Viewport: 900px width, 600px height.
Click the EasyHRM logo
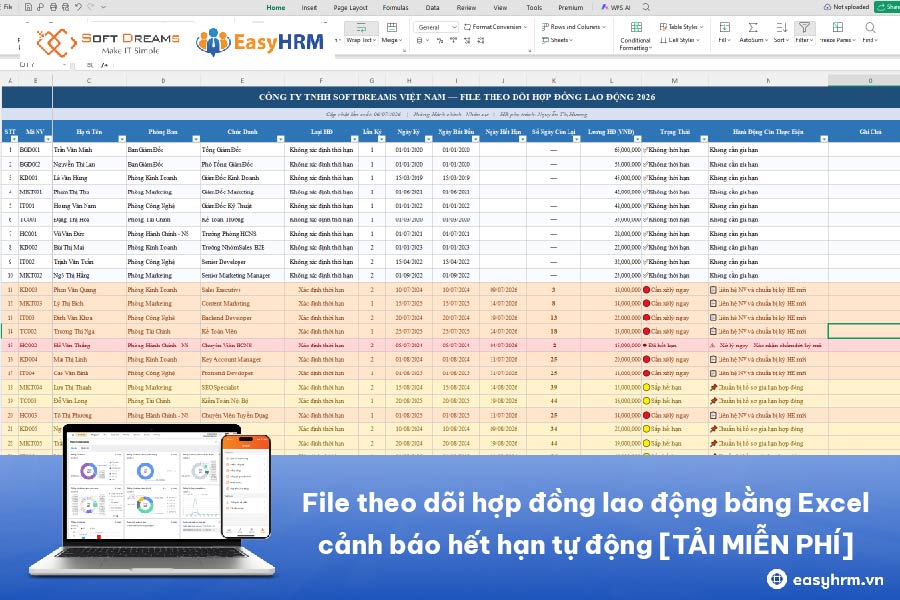click(260, 42)
